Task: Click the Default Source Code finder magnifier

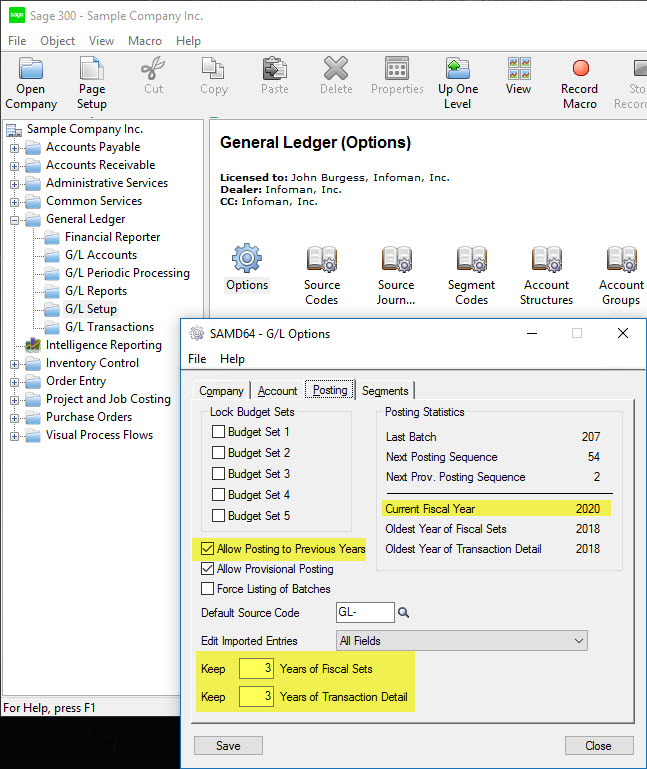Action: 403,613
